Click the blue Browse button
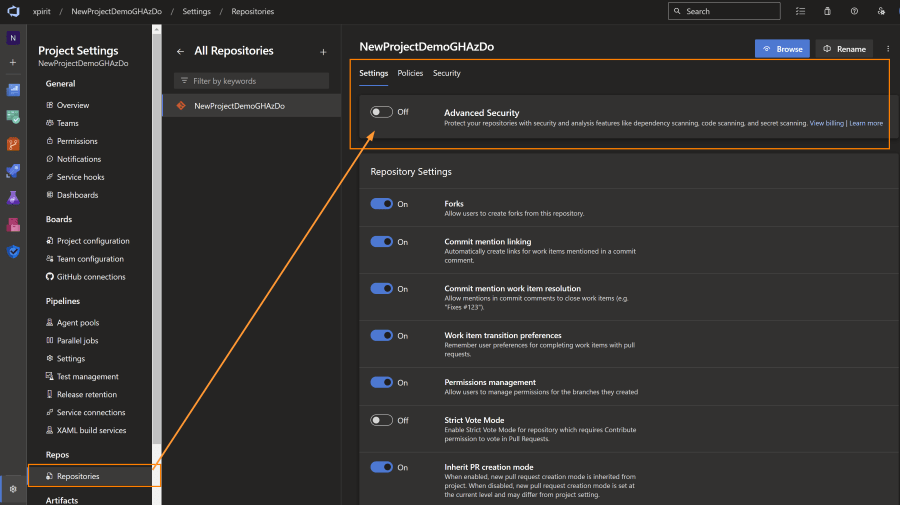900x505 pixels. 782,48
